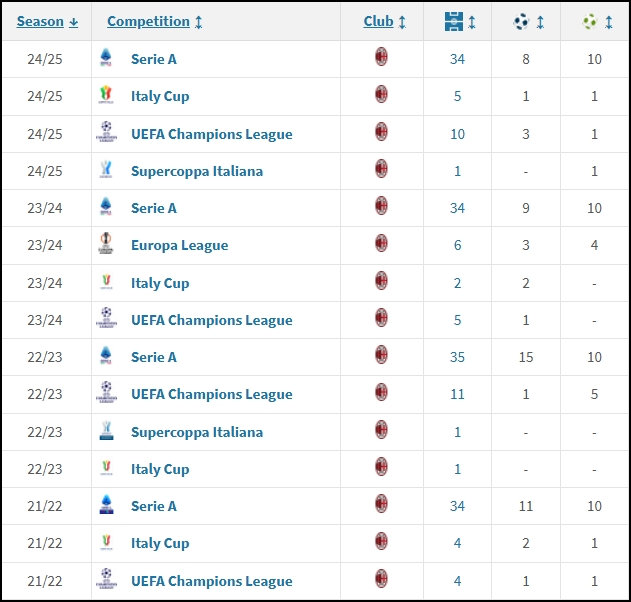Open 11 appearances in 22/23 Champions League
The image size is (631, 602).
pyautogui.click(x=457, y=394)
